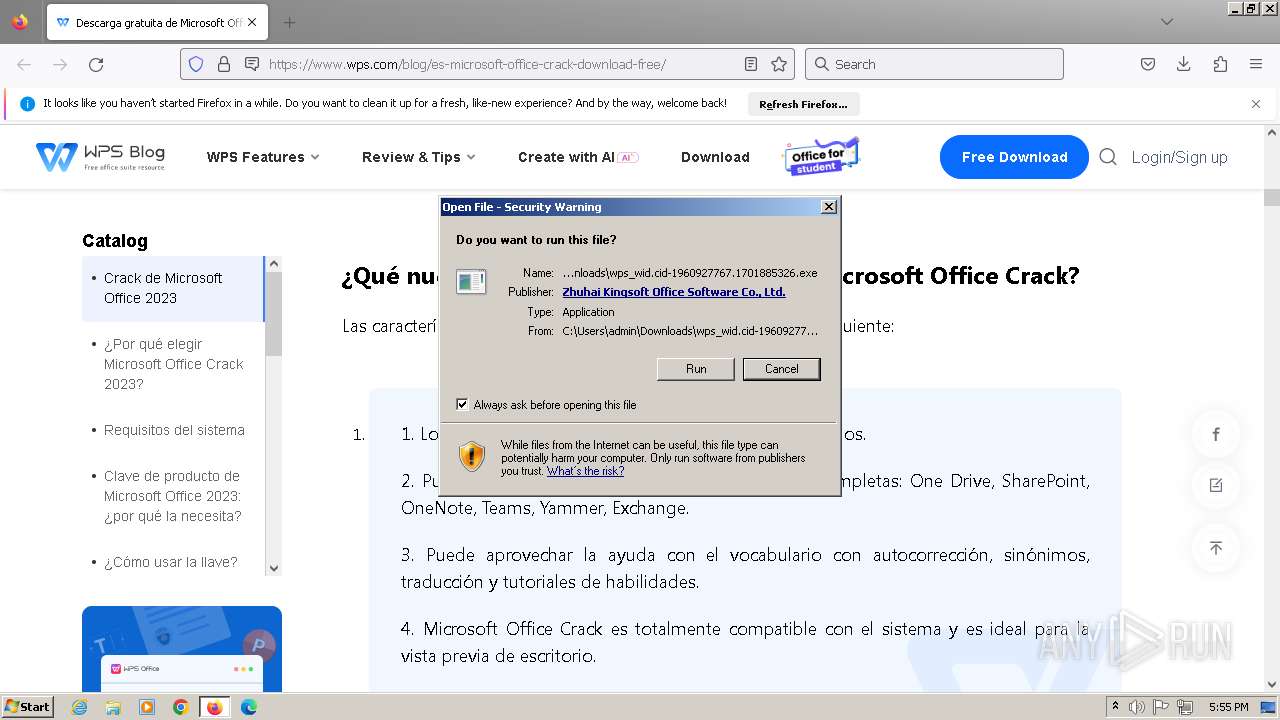Select catalog item Crack de Microsoft Office 2023

pos(173,288)
